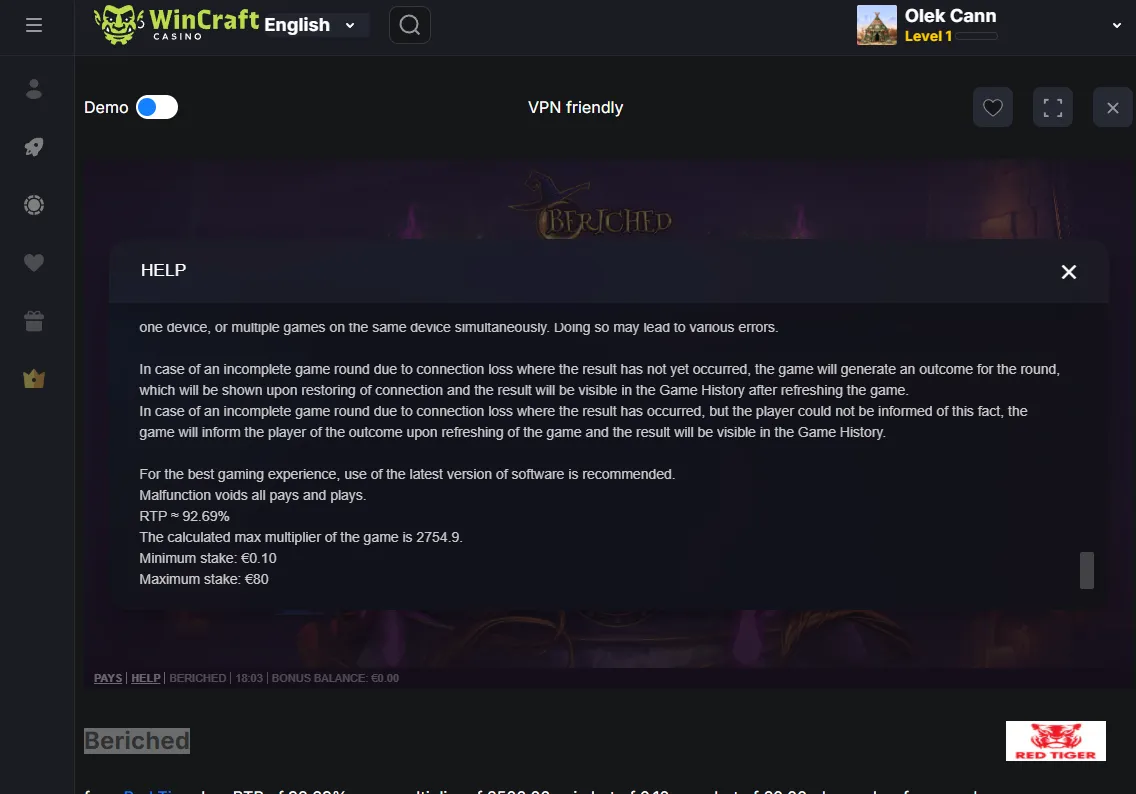Click the Red Tiger provider logo
The image size is (1136, 794).
pos(1056,740)
